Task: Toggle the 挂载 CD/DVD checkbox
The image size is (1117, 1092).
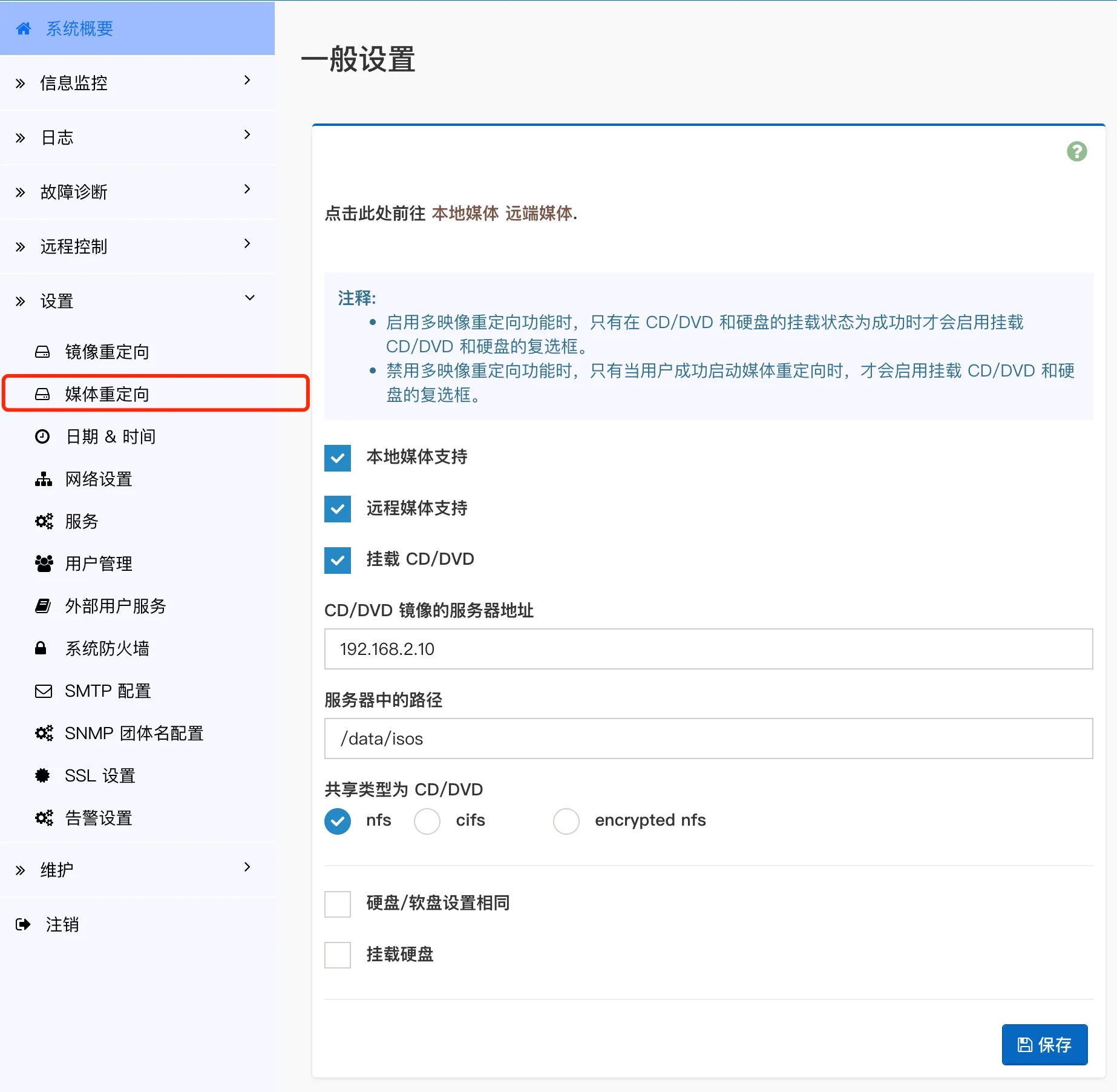Action: tap(338, 560)
